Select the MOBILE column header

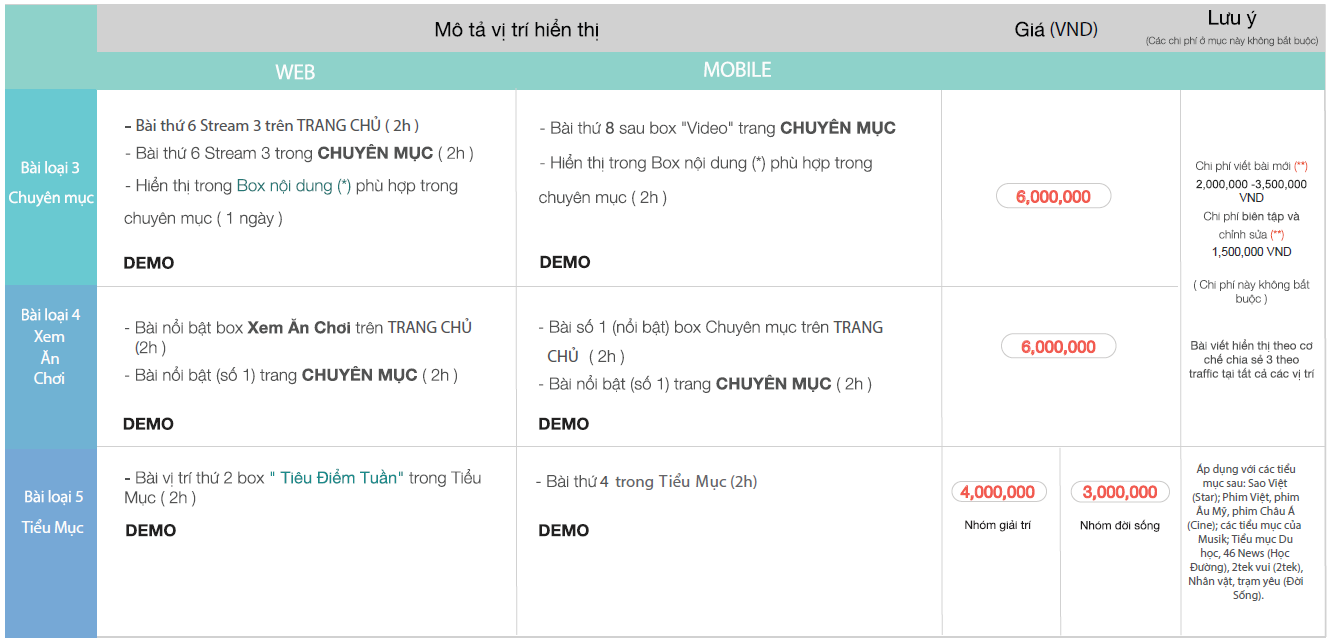click(737, 70)
